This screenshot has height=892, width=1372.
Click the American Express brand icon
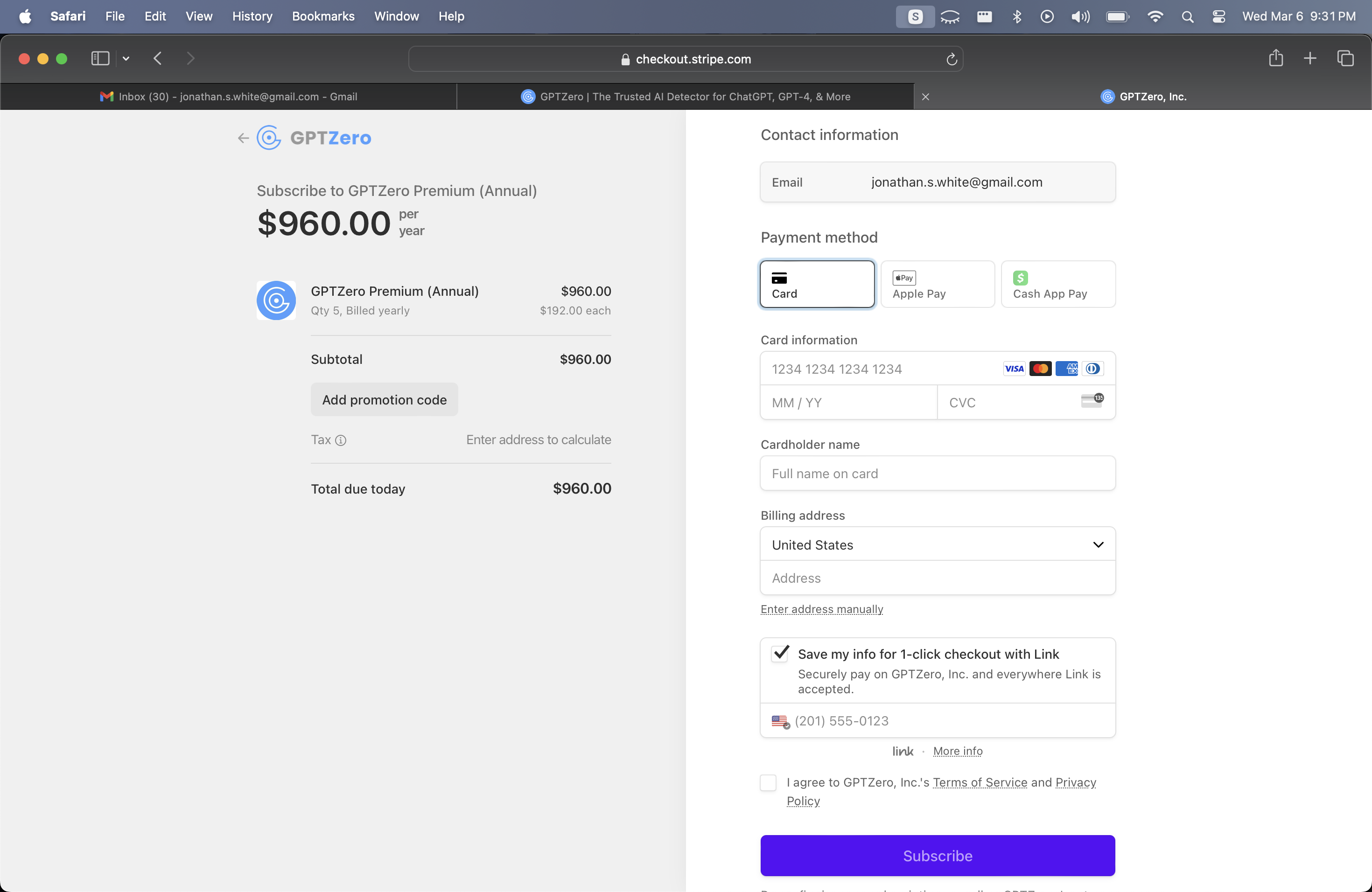[x=1066, y=369]
